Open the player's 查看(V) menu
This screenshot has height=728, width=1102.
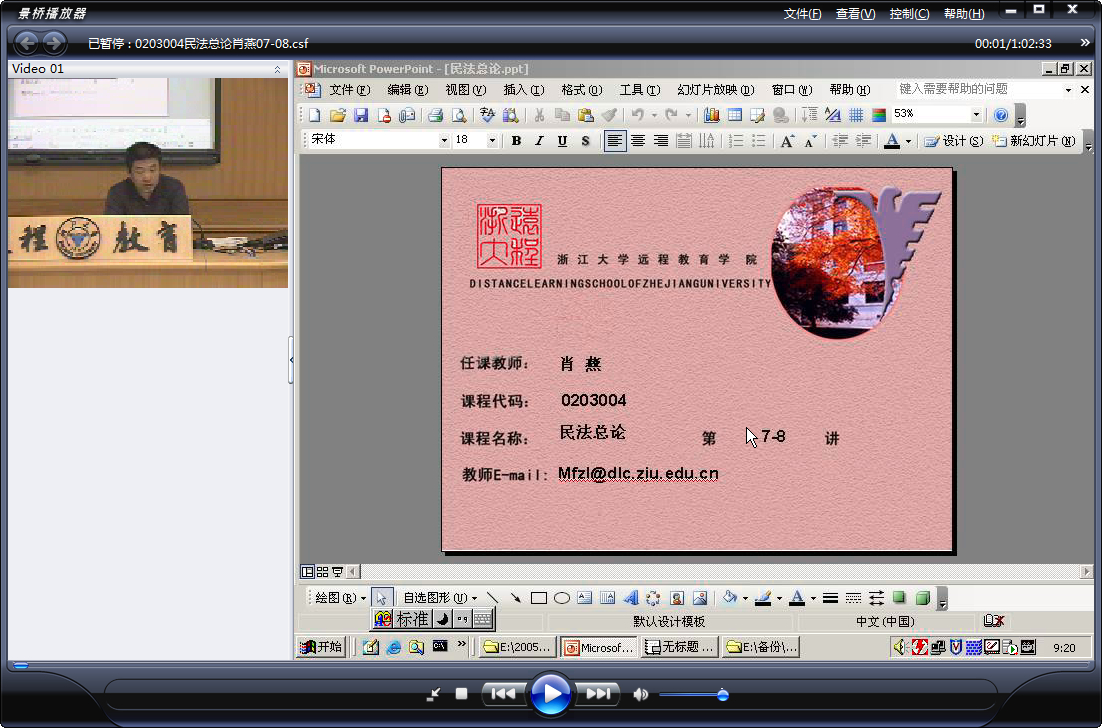pos(855,14)
